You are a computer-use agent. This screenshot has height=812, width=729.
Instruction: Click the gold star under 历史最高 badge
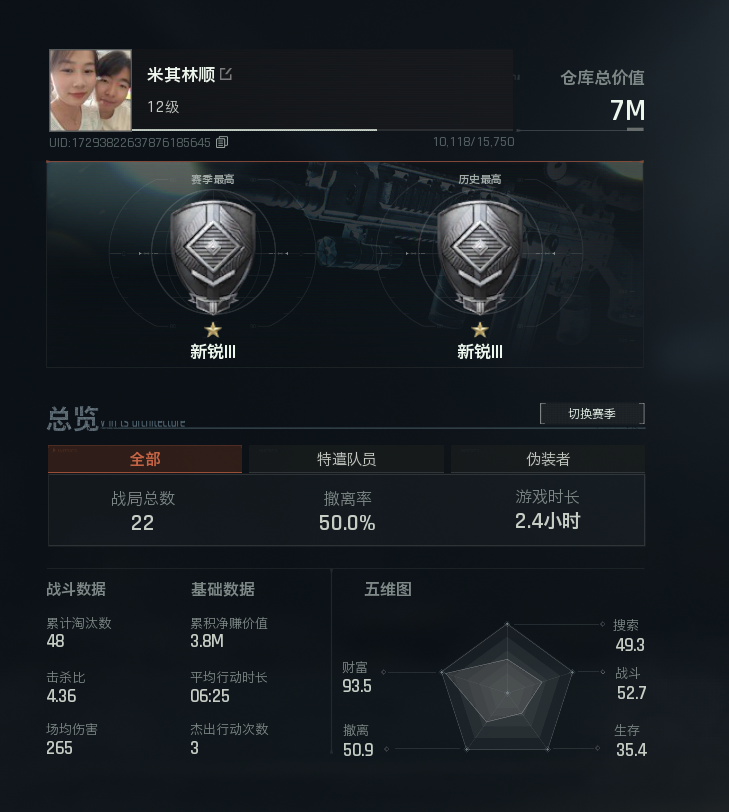480,330
